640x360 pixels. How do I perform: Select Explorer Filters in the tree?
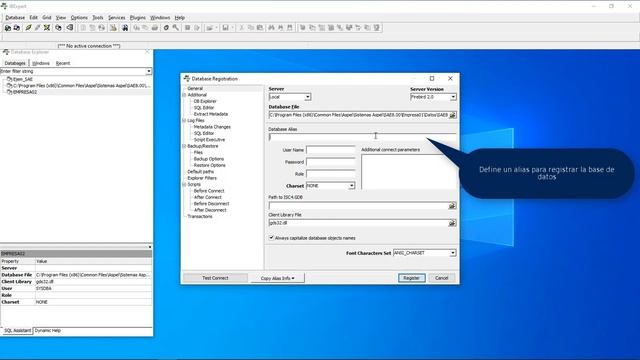coord(202,178)
